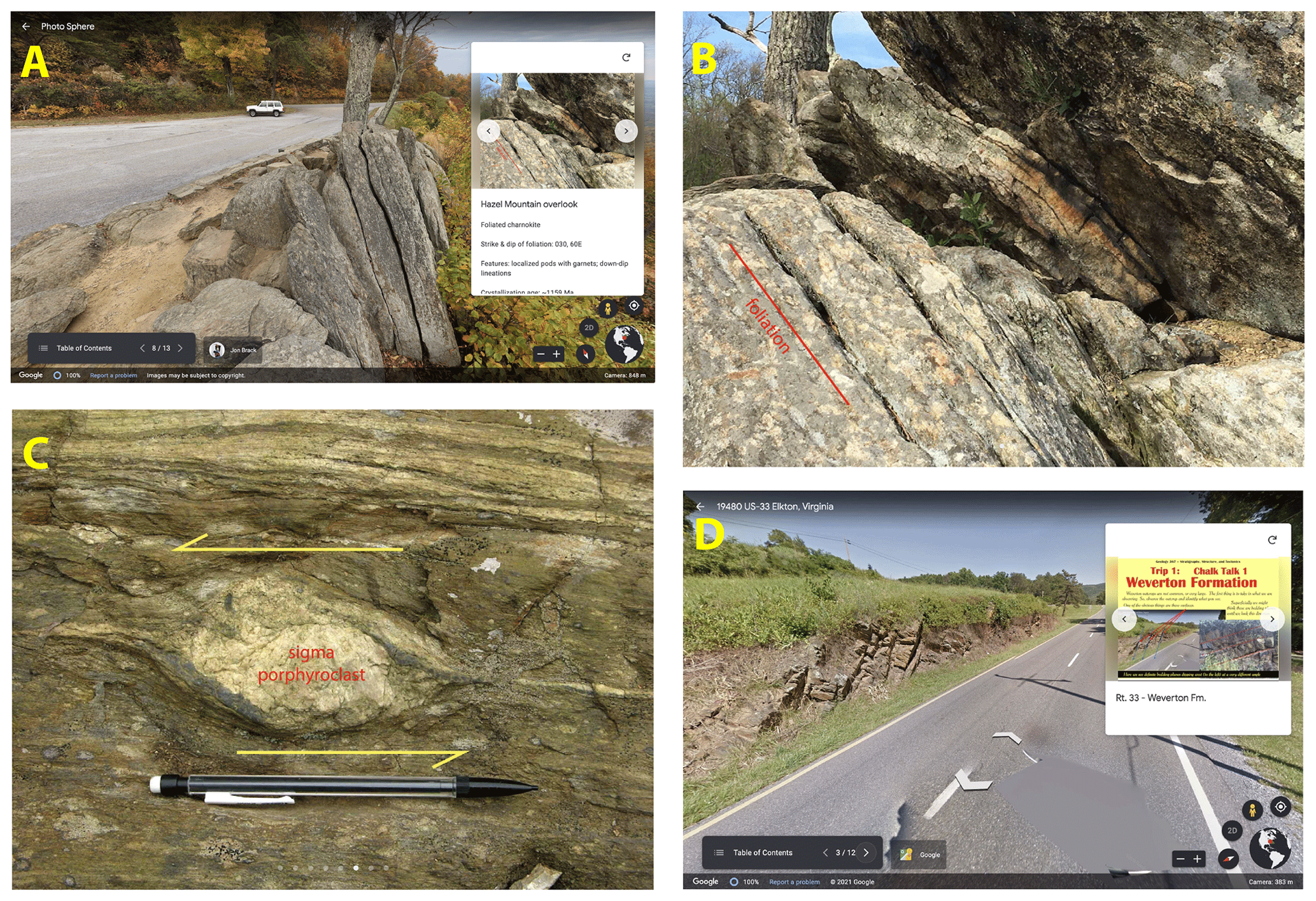The height and width of the screenshot is (901, 1316).
Task: Zoom out with minus button in panel A
Action: click(541, 354)
